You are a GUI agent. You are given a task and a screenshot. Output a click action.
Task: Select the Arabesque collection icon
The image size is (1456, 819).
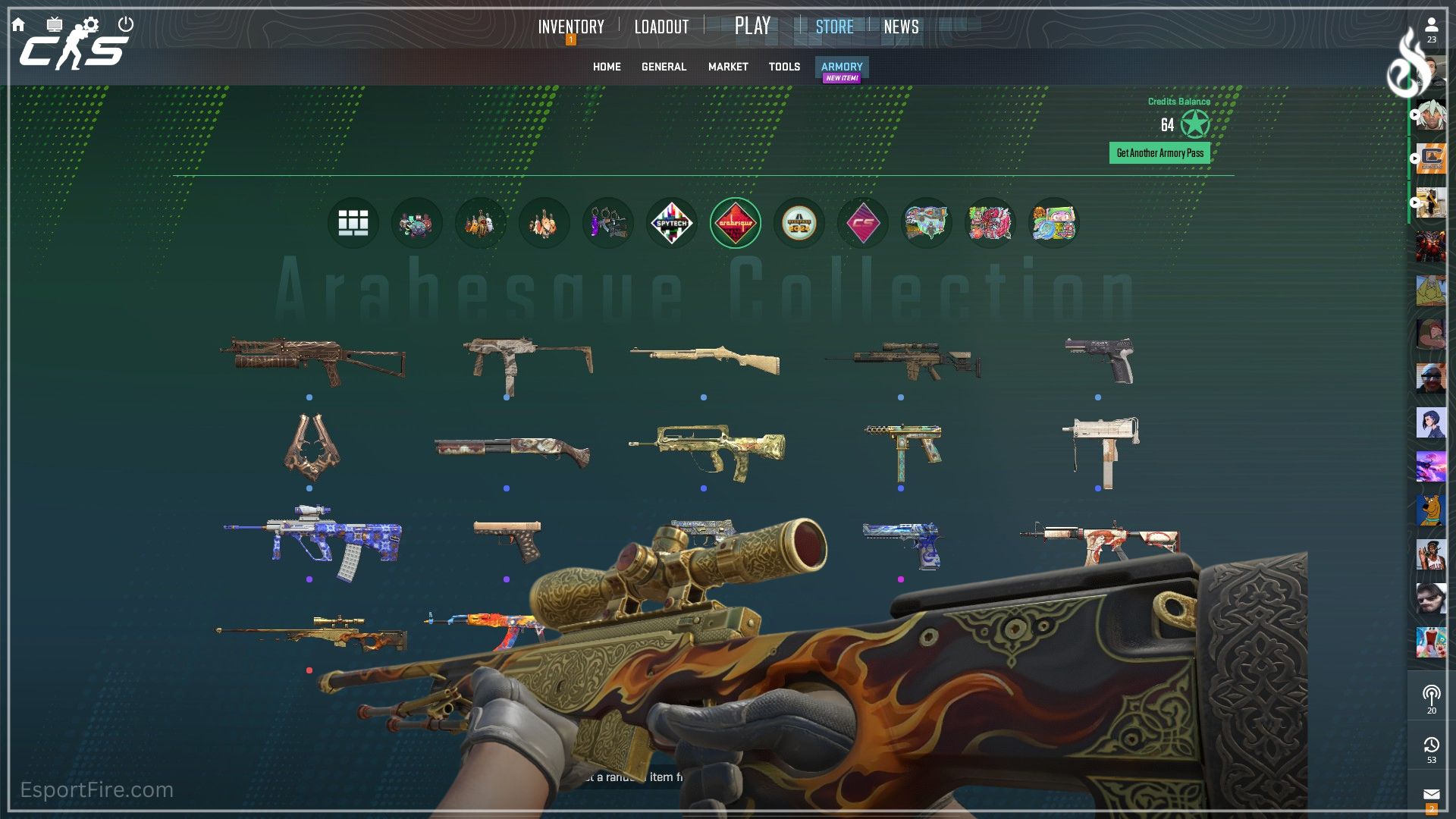[736, 223]
